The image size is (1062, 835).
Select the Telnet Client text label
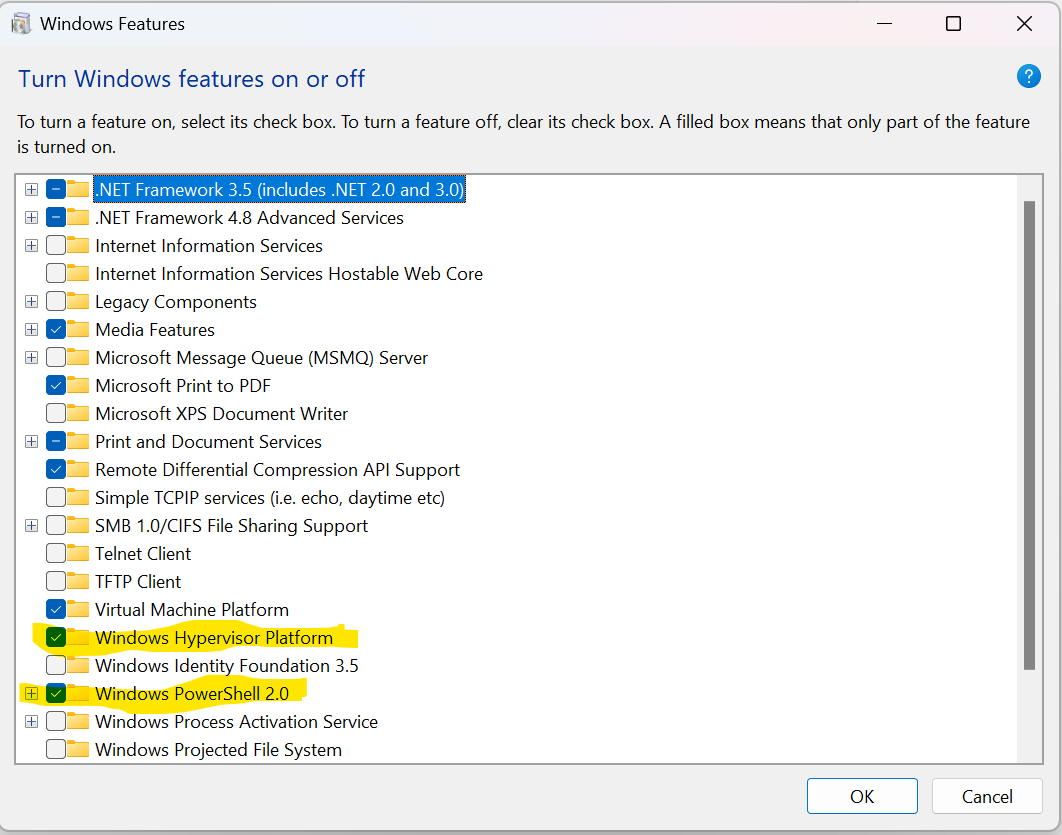(x=143, y=553)
